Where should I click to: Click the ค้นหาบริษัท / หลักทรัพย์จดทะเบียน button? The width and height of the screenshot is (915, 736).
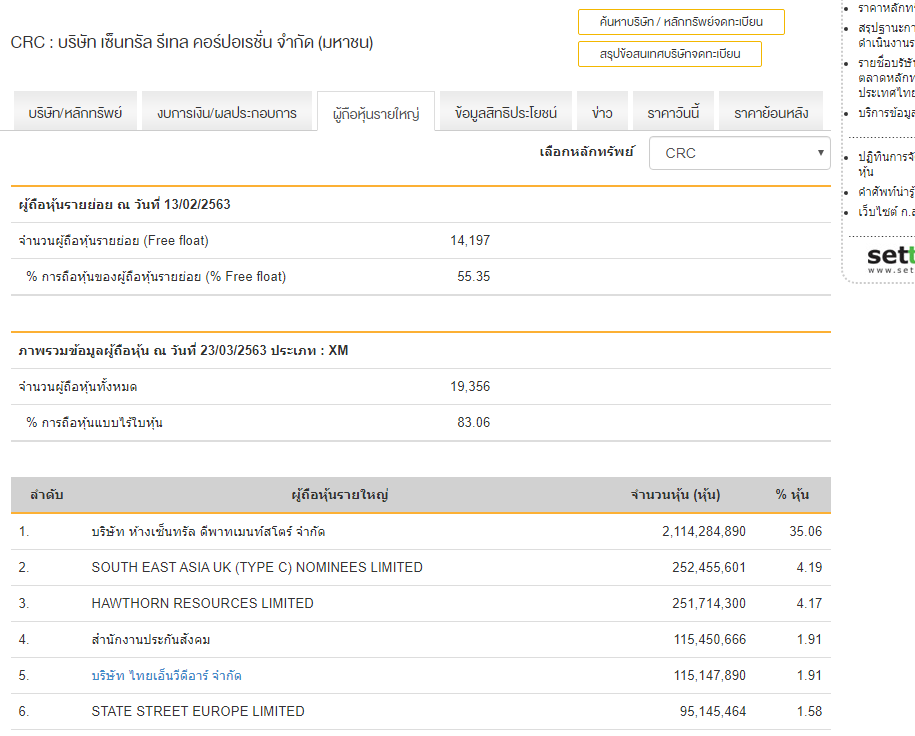[x=681, y=22]
